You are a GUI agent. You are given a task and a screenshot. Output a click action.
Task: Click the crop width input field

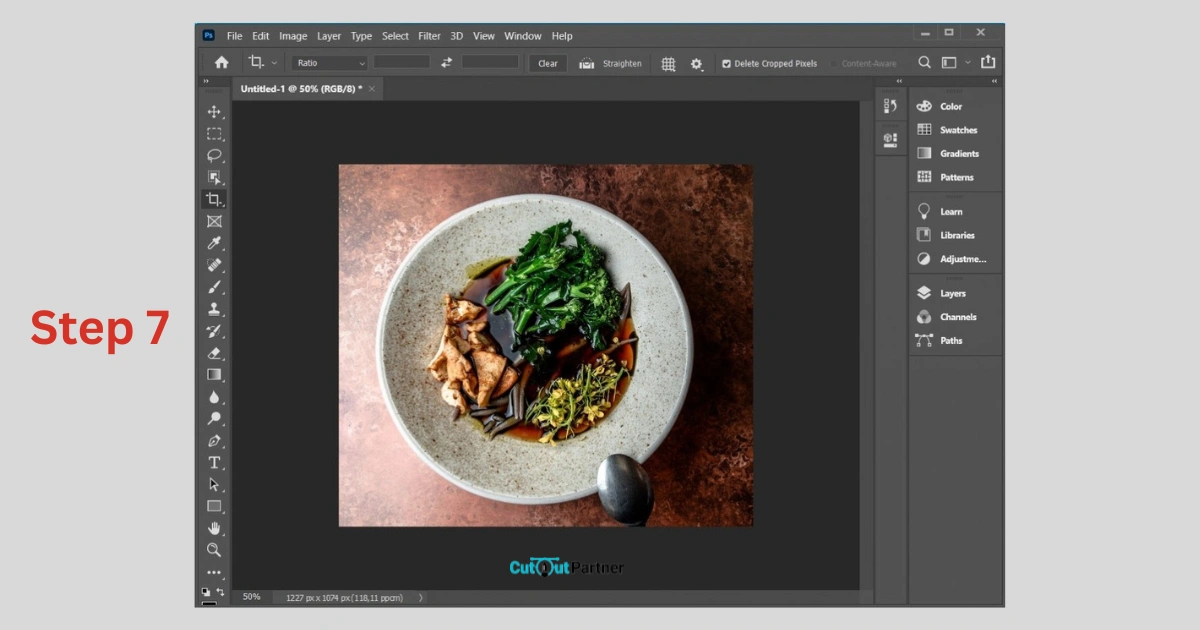tap(402, 62)
